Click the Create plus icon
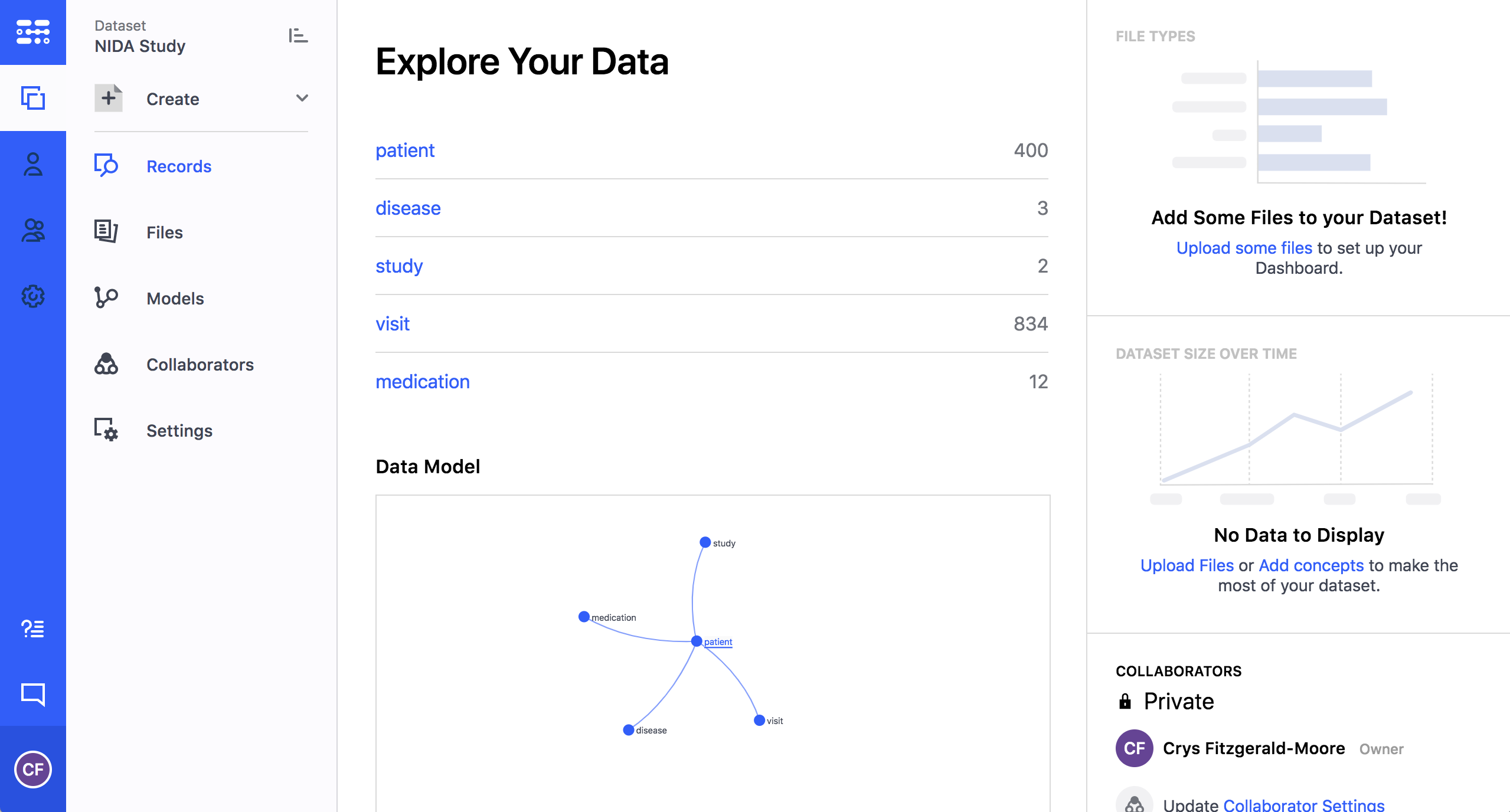 point(109,98)
